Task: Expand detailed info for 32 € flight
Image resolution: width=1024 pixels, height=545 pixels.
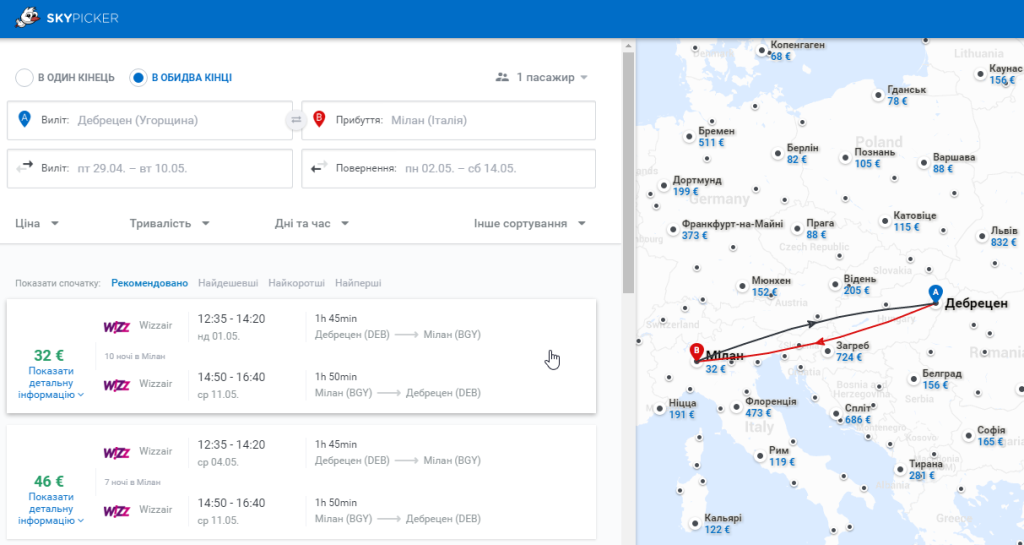Action: click(x=51, y=382)
